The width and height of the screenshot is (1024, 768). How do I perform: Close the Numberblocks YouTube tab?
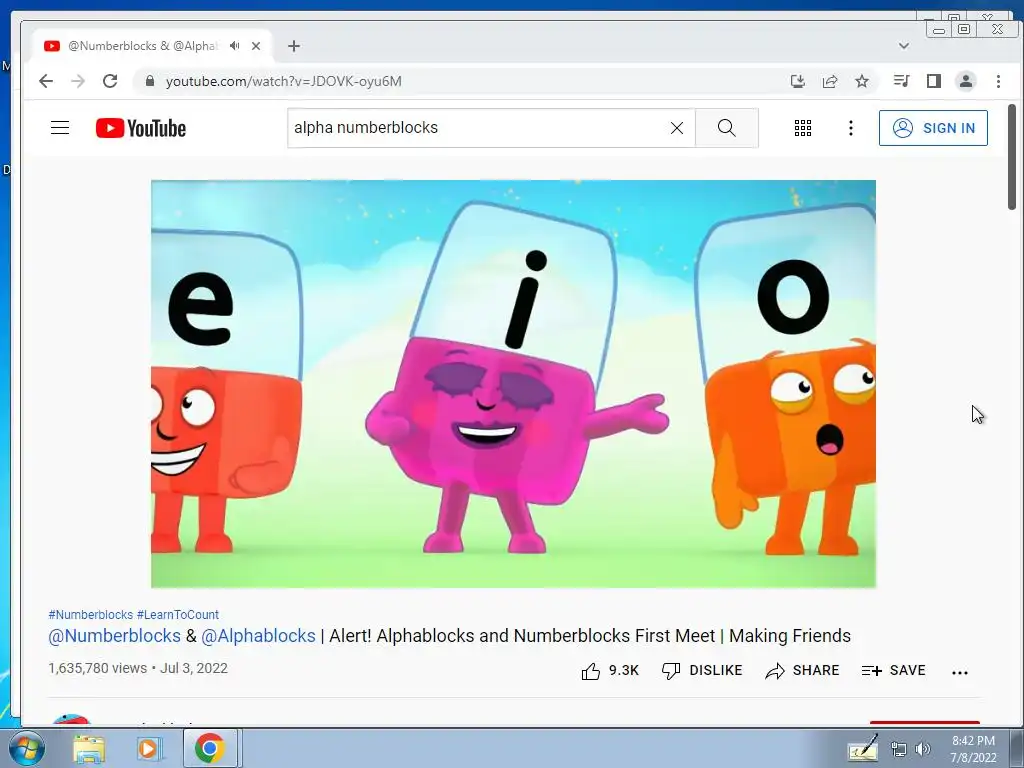click(x=256, y=46)
